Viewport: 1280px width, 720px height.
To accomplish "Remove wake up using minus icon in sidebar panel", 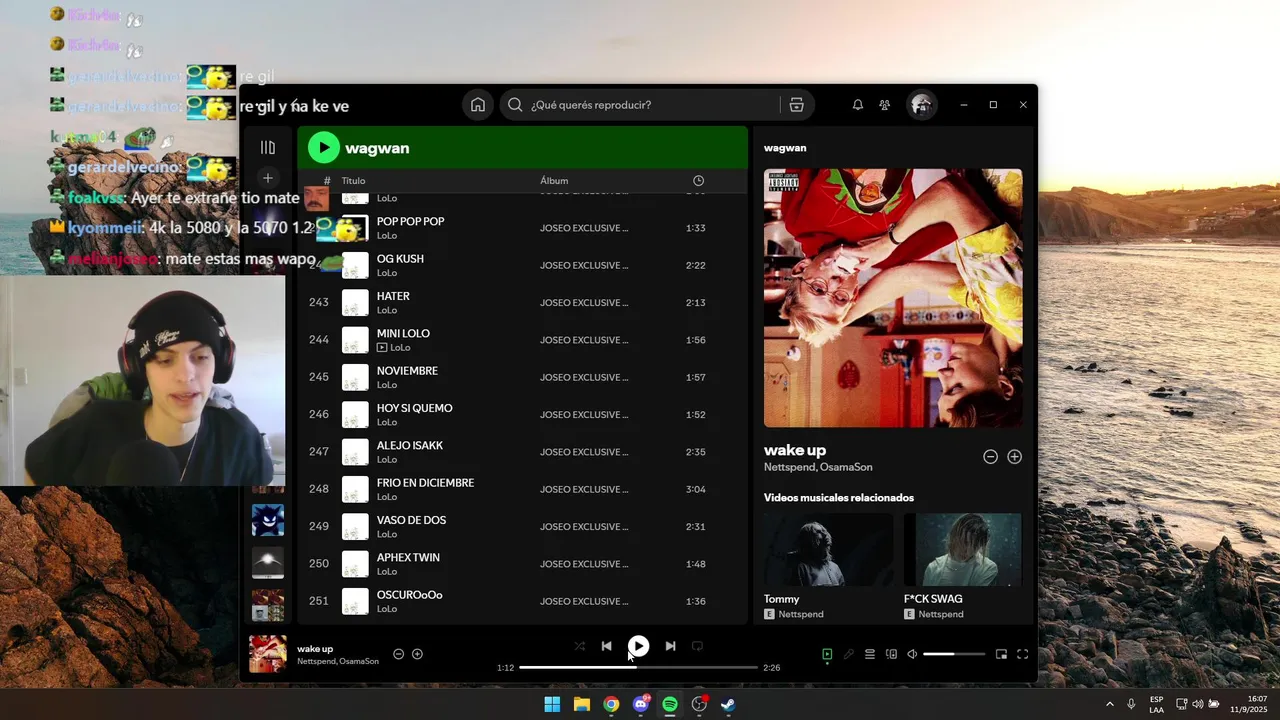I will 990,457.
